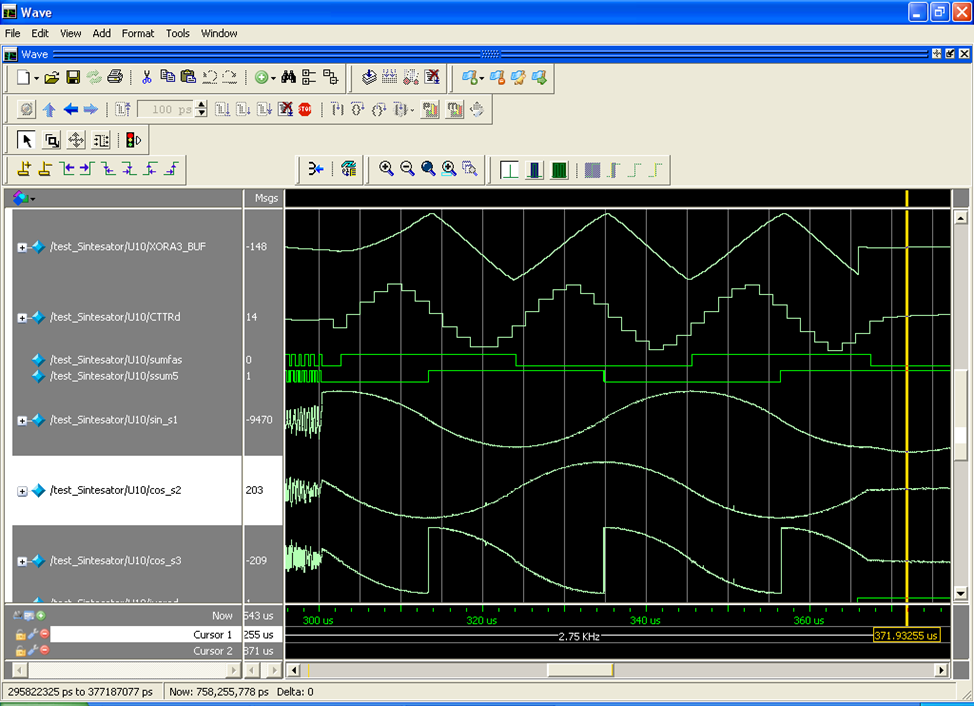The image size is (974, 706).
Task: Add a cursor with green plus icon
Action: (41, 615)
